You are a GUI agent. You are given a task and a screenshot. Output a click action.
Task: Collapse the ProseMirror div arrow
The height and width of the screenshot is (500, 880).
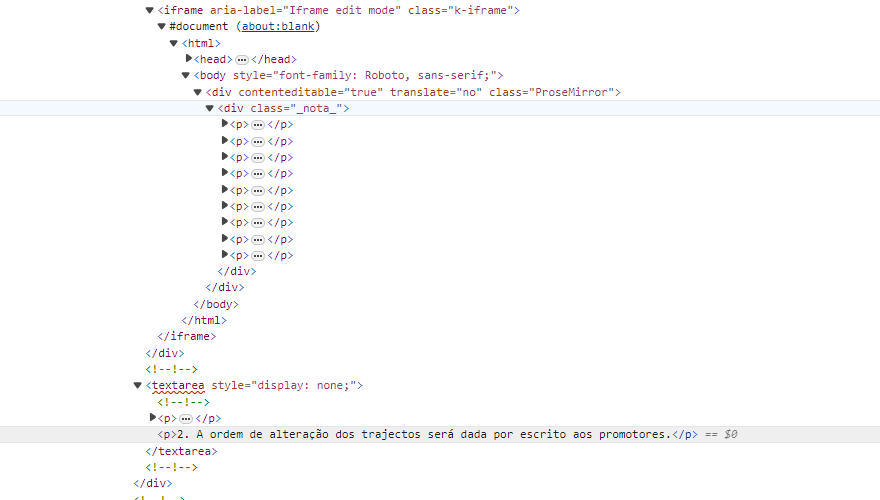pos(197,92)
